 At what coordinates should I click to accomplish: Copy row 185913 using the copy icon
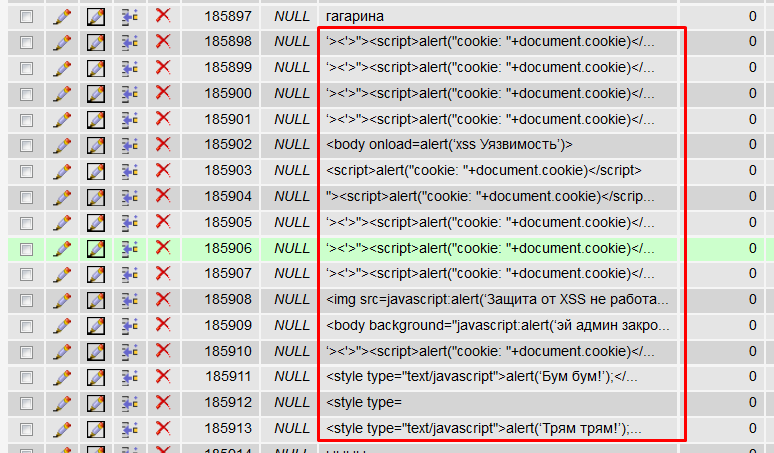coord(129,429)
